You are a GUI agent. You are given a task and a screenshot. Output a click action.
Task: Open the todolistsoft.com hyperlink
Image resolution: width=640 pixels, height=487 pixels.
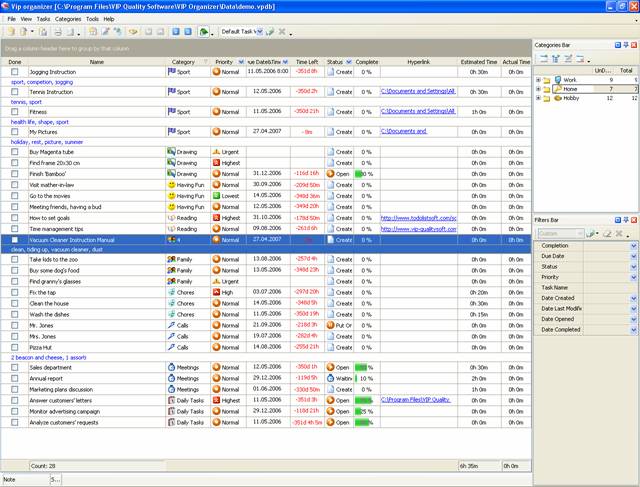[419, 217]
